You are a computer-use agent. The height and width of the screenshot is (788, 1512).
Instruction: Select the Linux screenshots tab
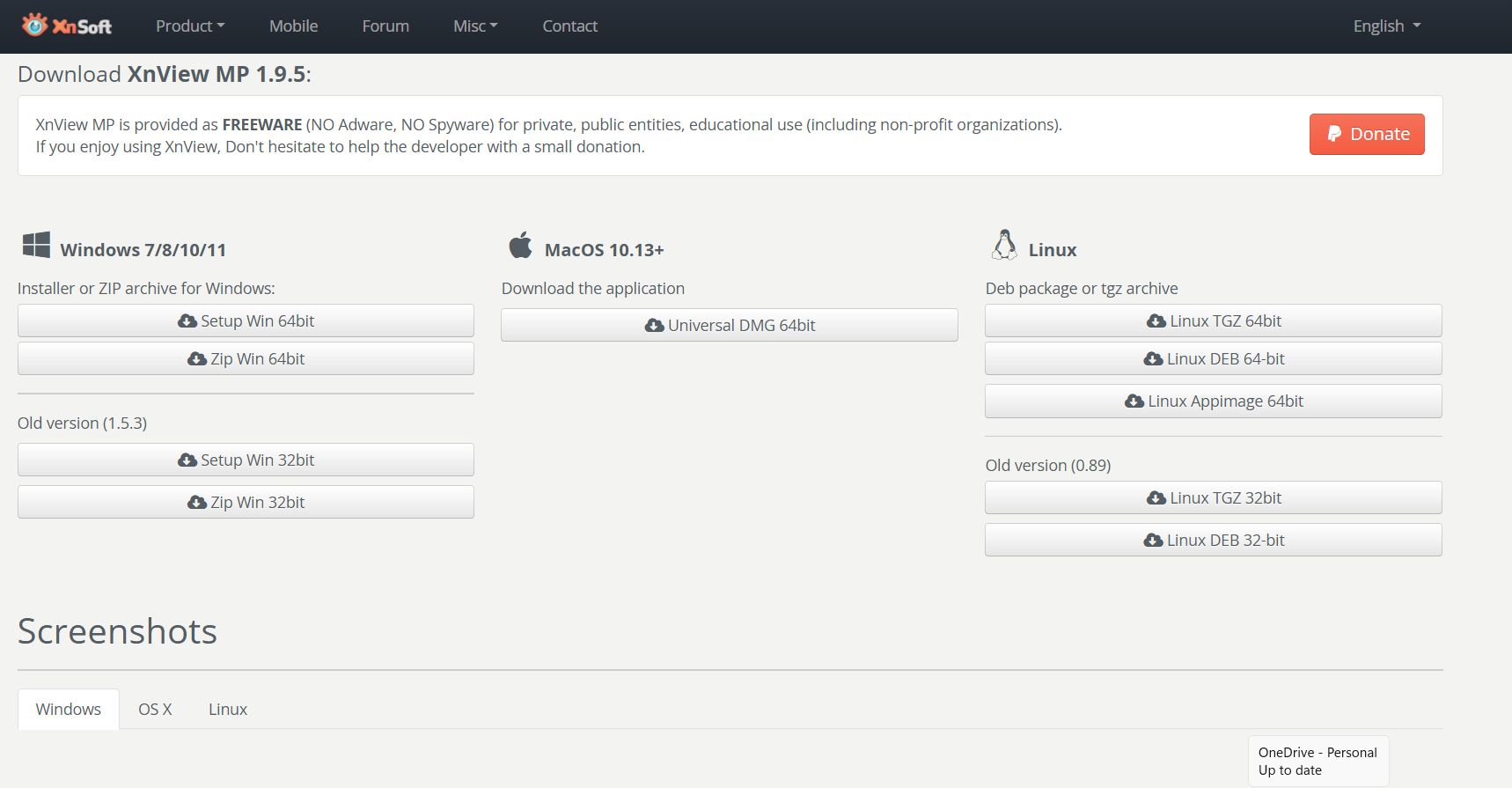pos(228,710)
